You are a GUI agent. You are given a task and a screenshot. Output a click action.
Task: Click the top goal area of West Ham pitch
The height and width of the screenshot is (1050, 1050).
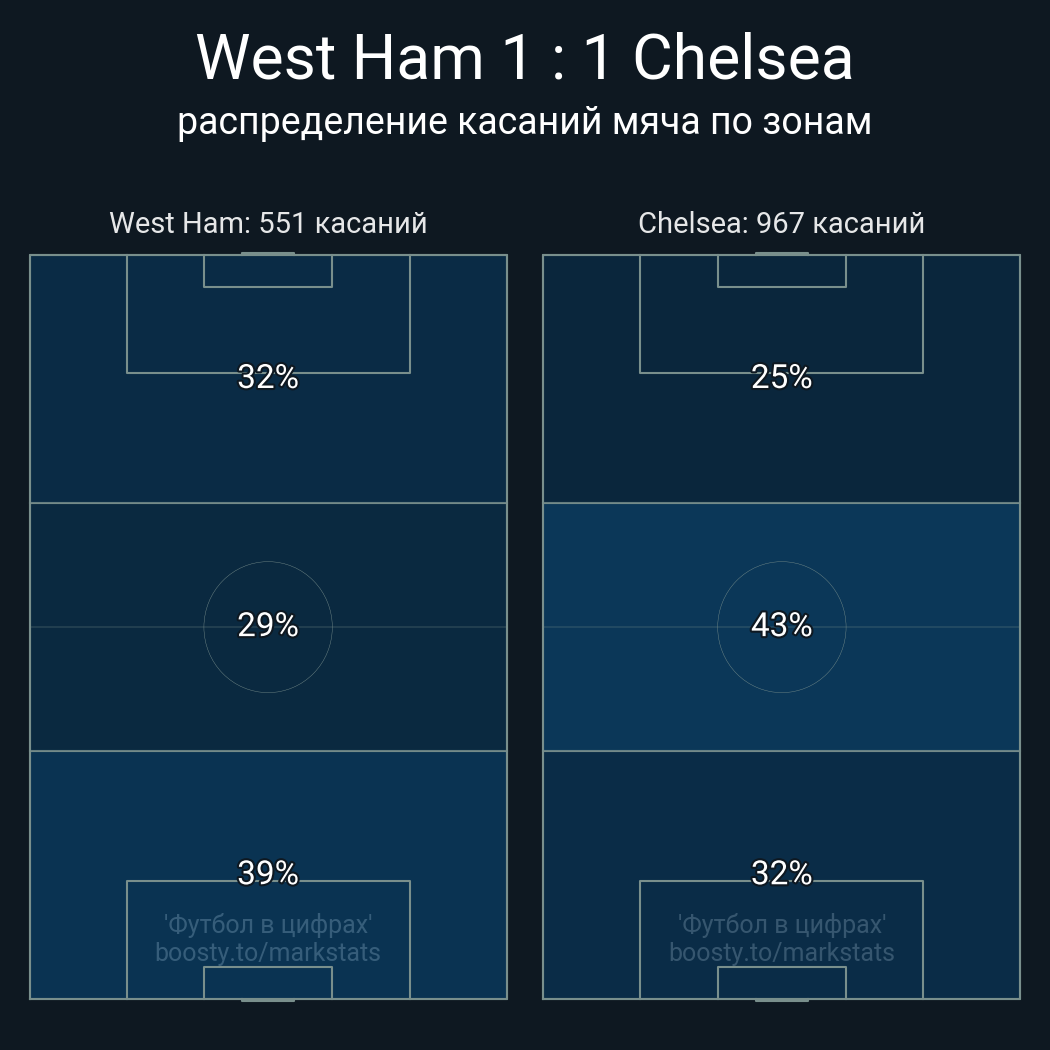[x=268, y=271]
